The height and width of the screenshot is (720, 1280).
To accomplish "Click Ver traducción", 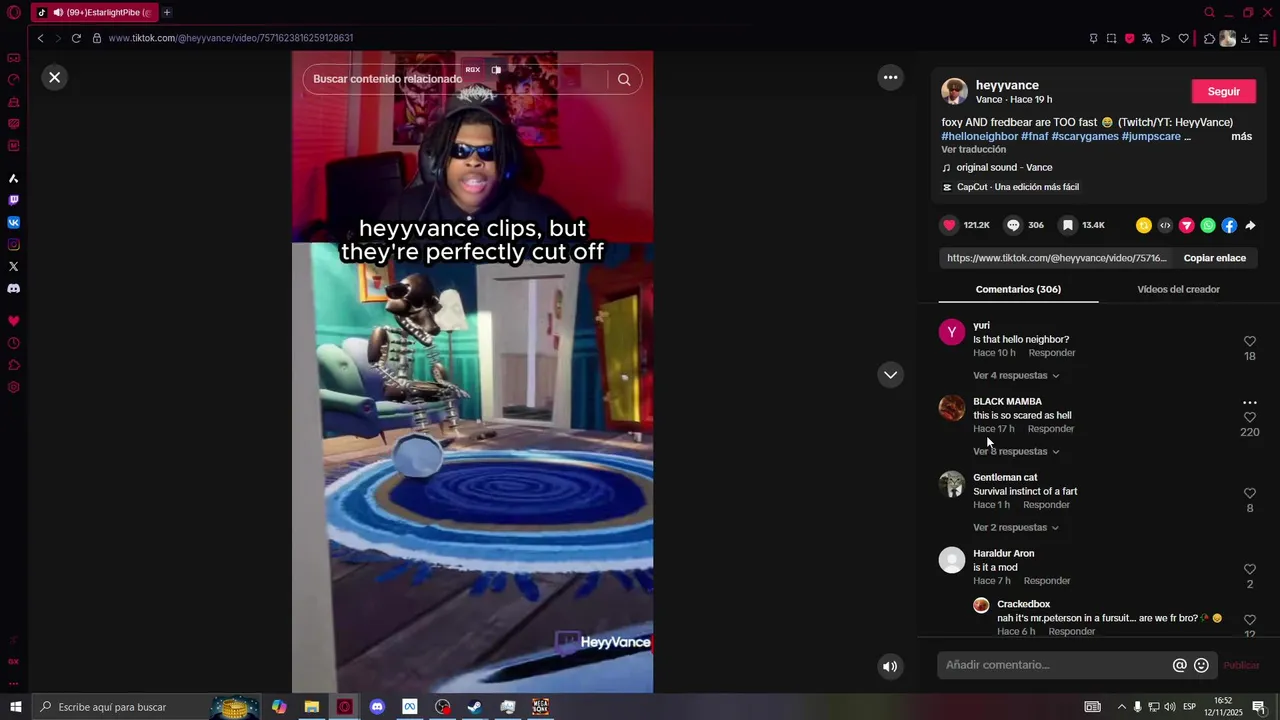I will pos(973,149).
